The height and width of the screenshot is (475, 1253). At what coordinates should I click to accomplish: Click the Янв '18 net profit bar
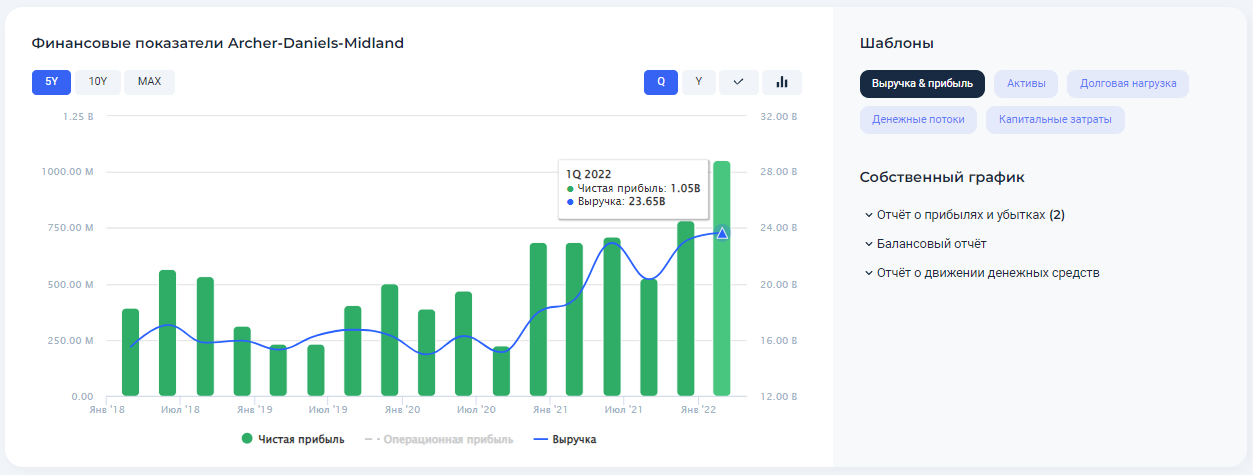pyautogui.click(x=130, y=352)
